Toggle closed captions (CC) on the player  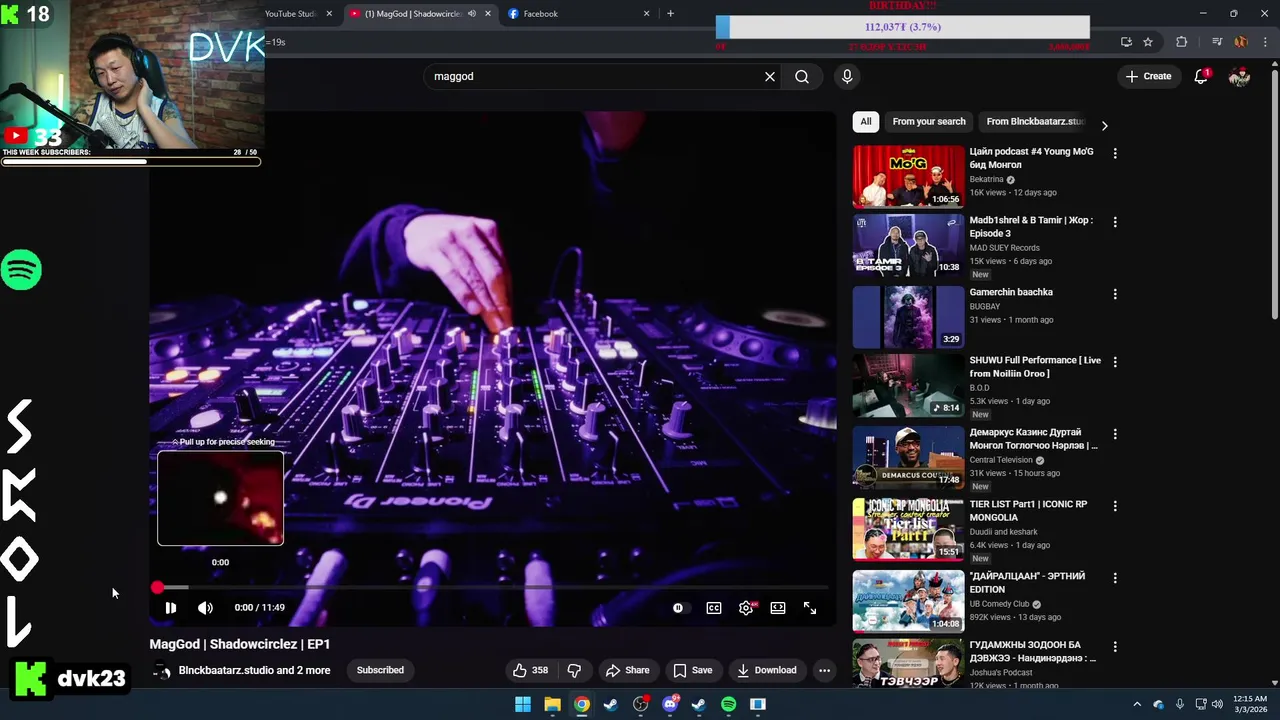pos(714,607)
